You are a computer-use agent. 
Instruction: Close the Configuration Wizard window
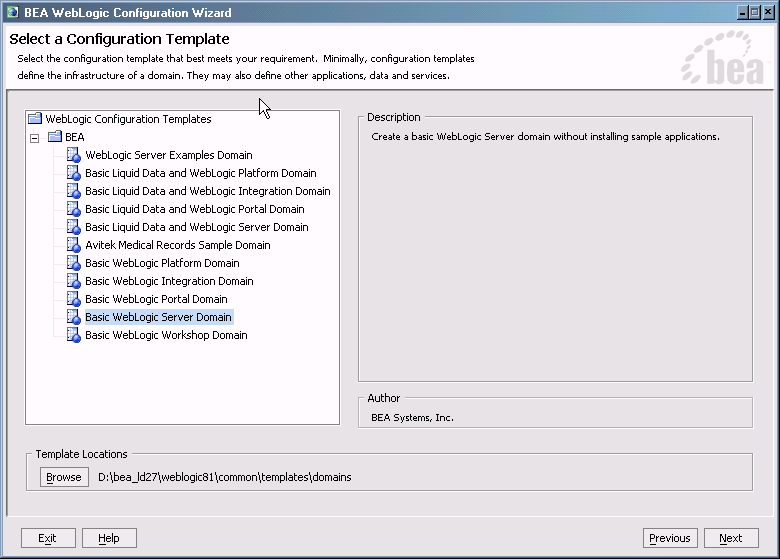(768, 12)
